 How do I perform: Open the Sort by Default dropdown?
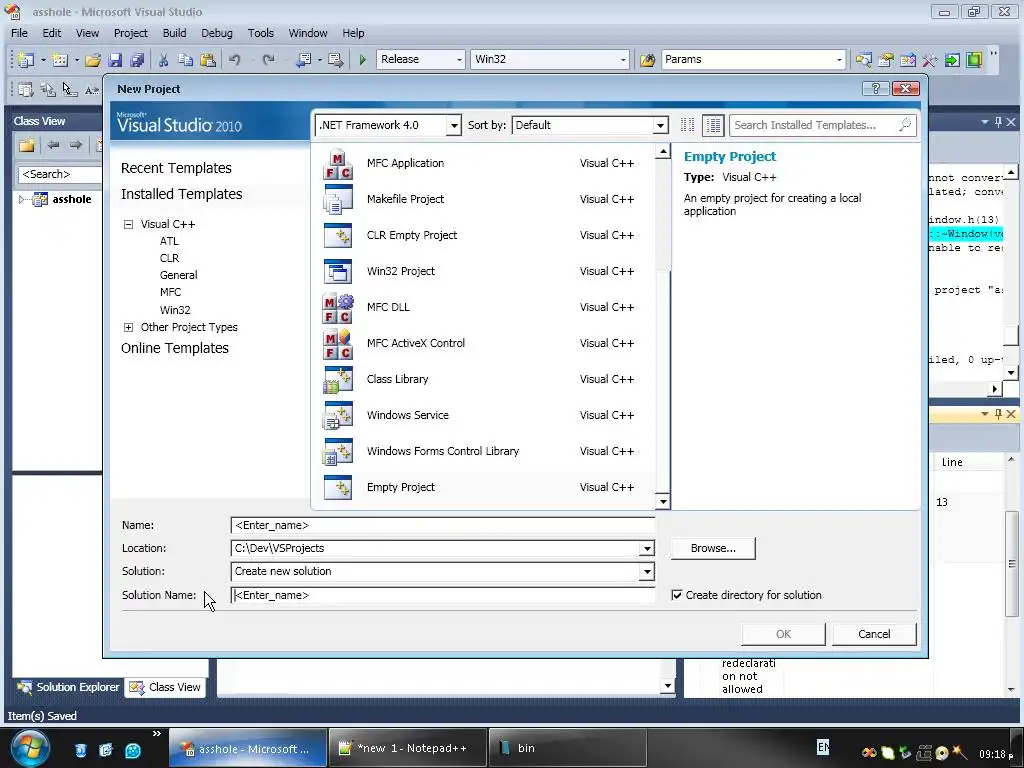(x=660, y=125)
